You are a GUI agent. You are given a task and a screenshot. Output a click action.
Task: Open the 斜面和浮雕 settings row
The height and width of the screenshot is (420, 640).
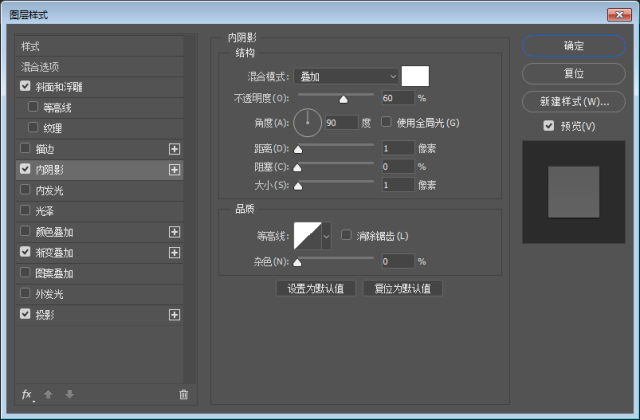pos(99,87)
